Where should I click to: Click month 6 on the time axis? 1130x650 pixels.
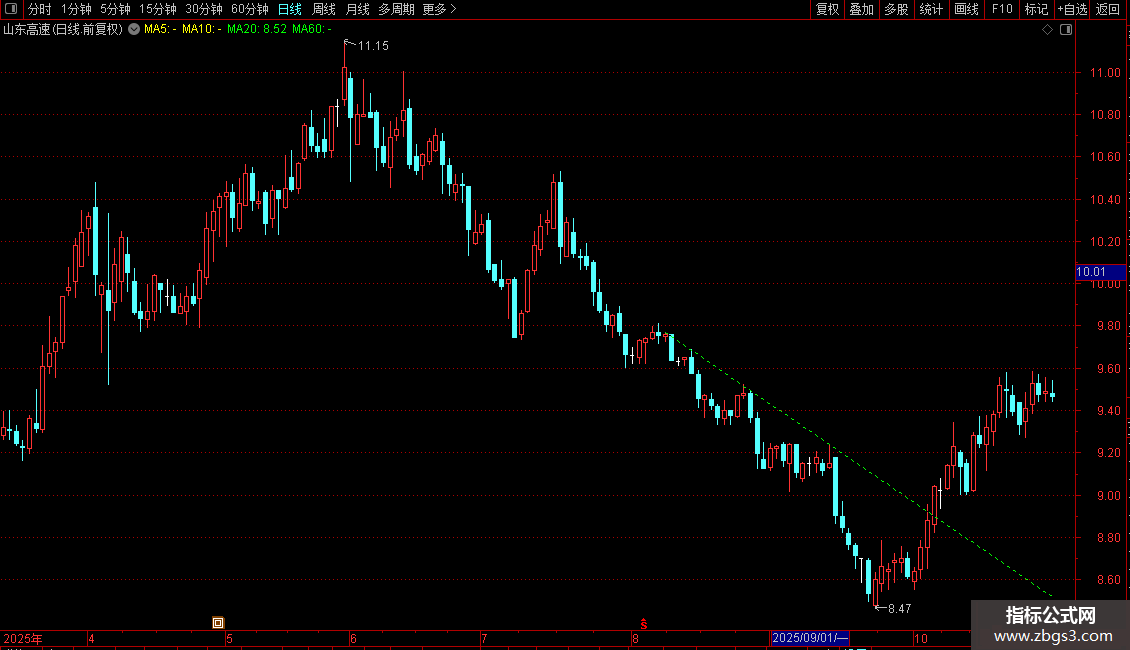point(353,638)
